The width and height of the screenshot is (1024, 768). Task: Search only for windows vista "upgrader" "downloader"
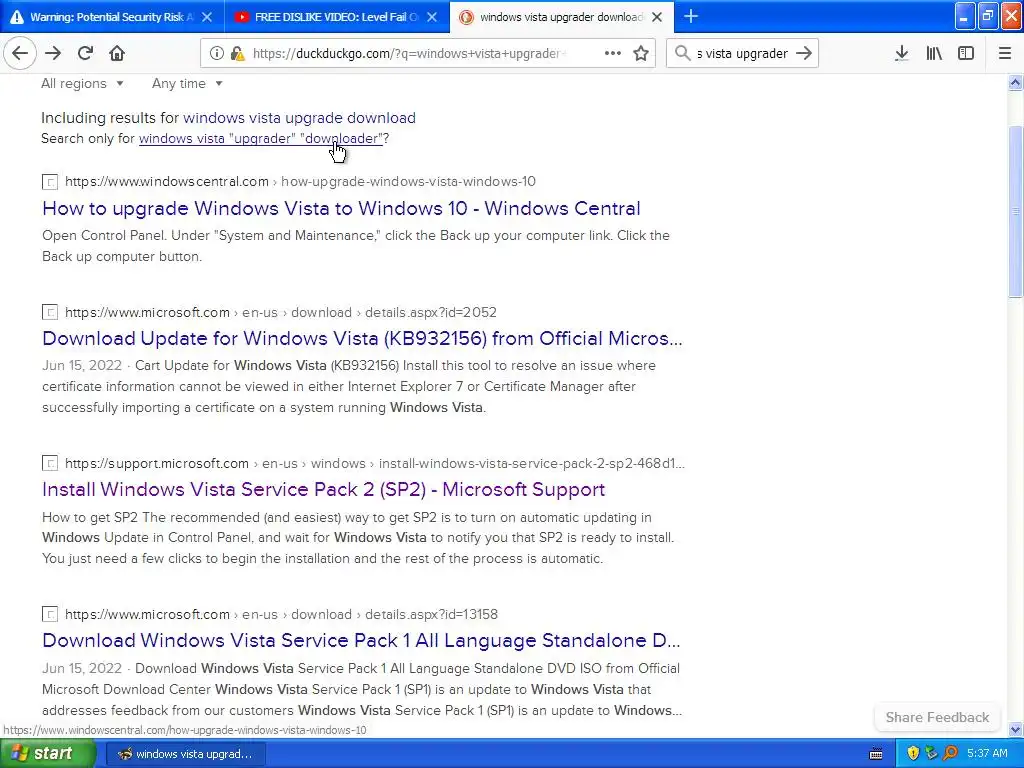coord(261,138)
